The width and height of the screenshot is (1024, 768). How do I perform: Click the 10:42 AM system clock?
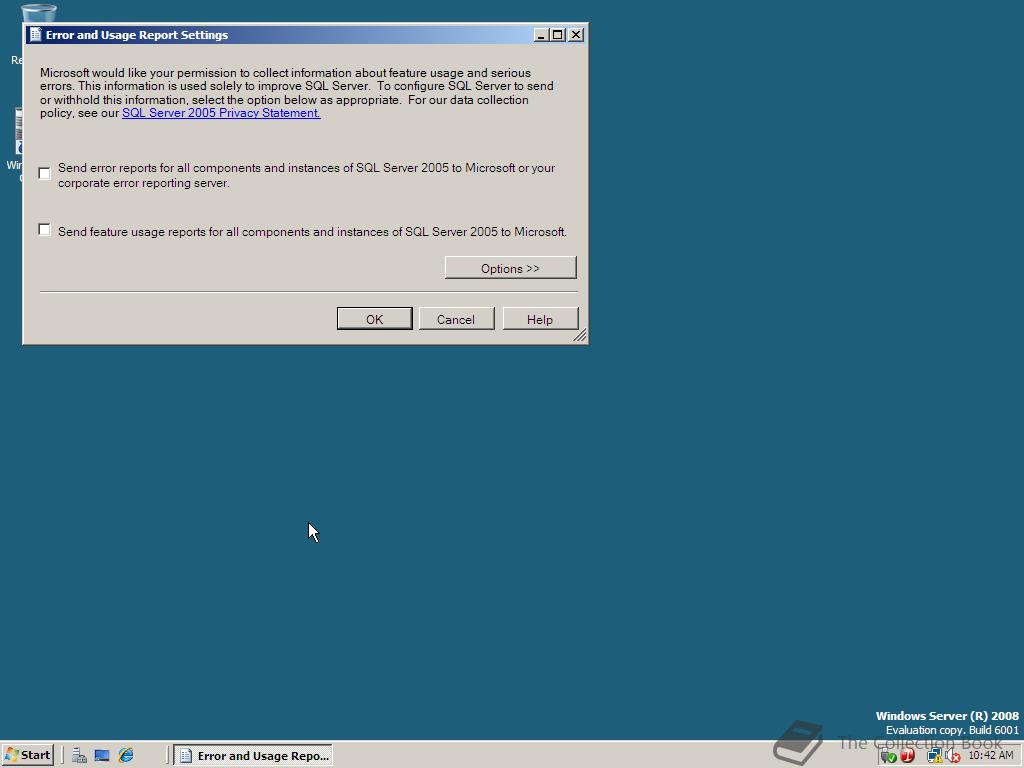(x=991, y=756)
